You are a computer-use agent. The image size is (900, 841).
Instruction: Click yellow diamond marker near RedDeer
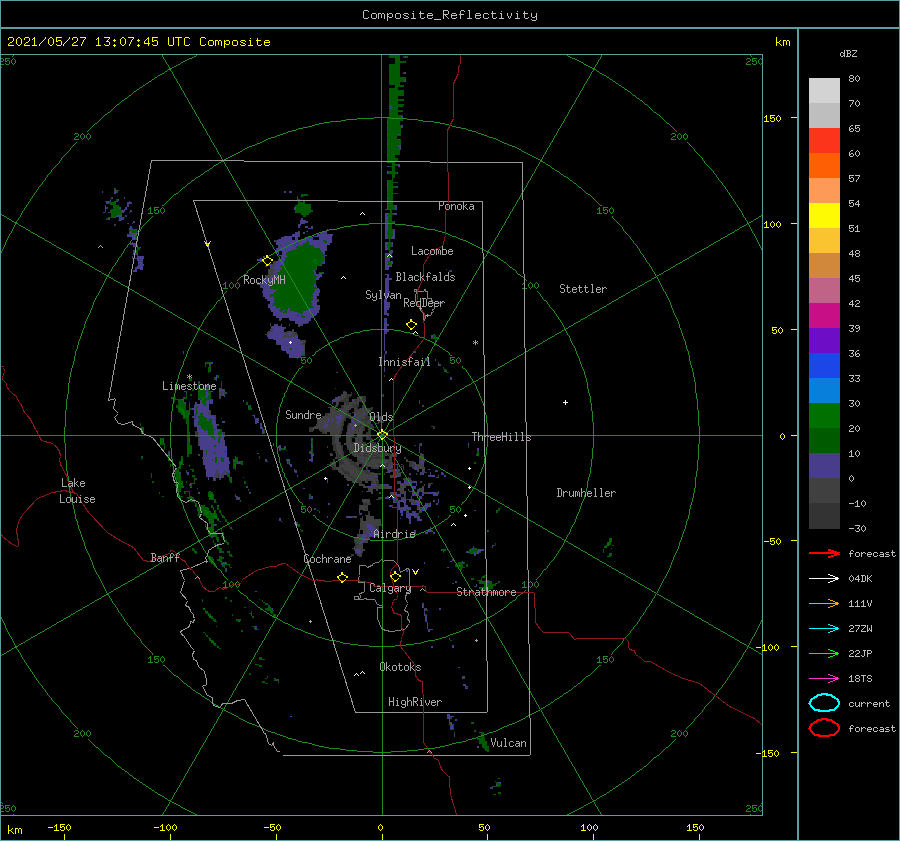411,324
